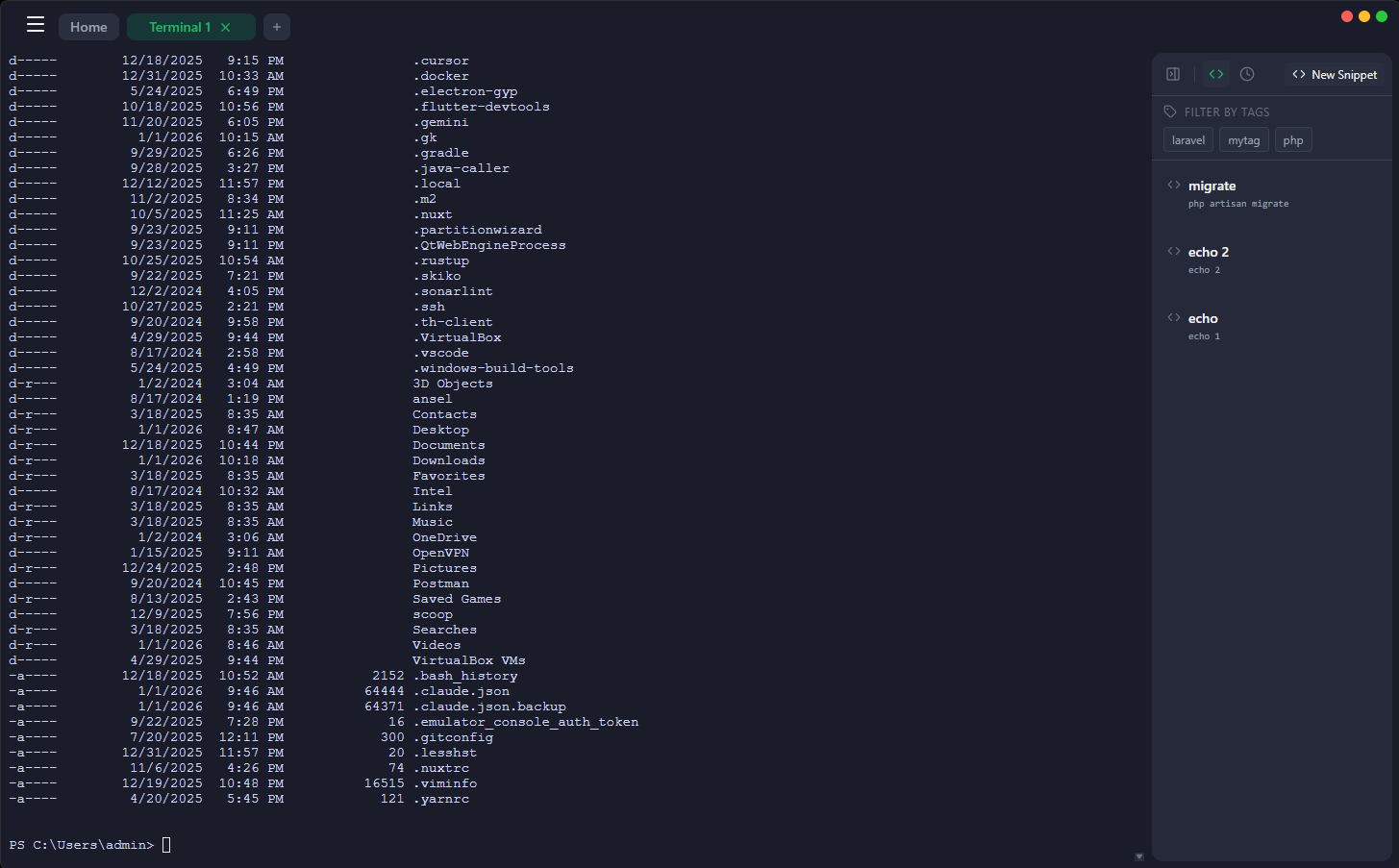
Task: Click the tag icon beside FILTER BY TAGS
Action: pos(1169,112)
